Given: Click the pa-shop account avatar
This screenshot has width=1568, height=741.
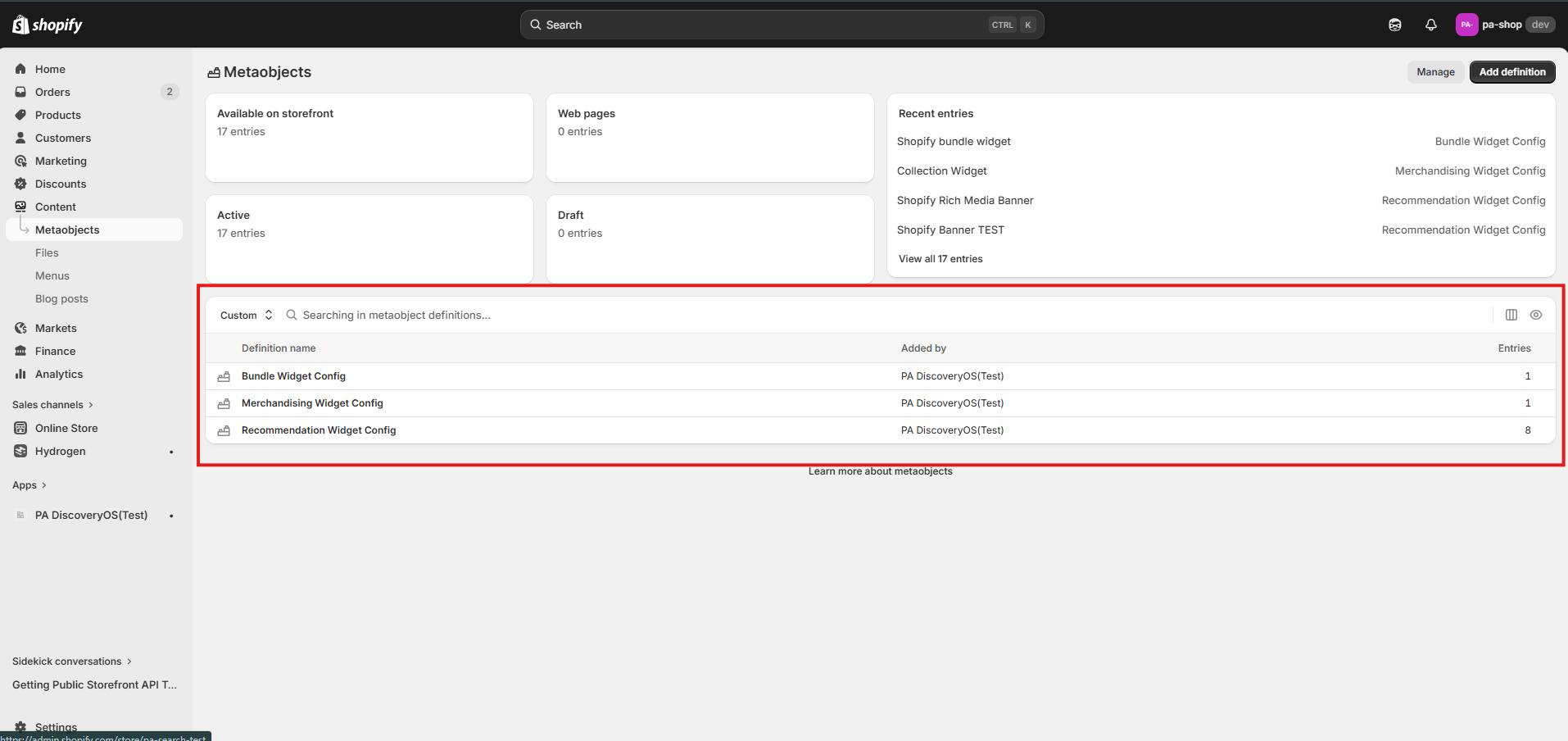Looking at the screenshot, I should coord(1466,25).
